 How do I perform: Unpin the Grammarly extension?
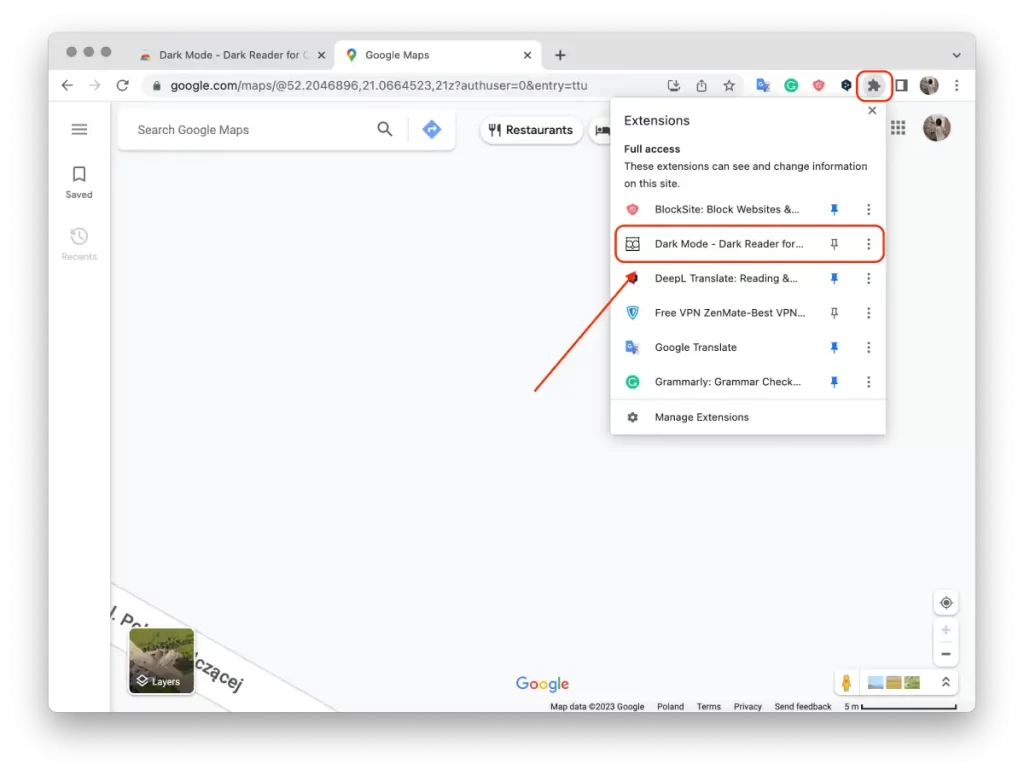pos(834,382)
